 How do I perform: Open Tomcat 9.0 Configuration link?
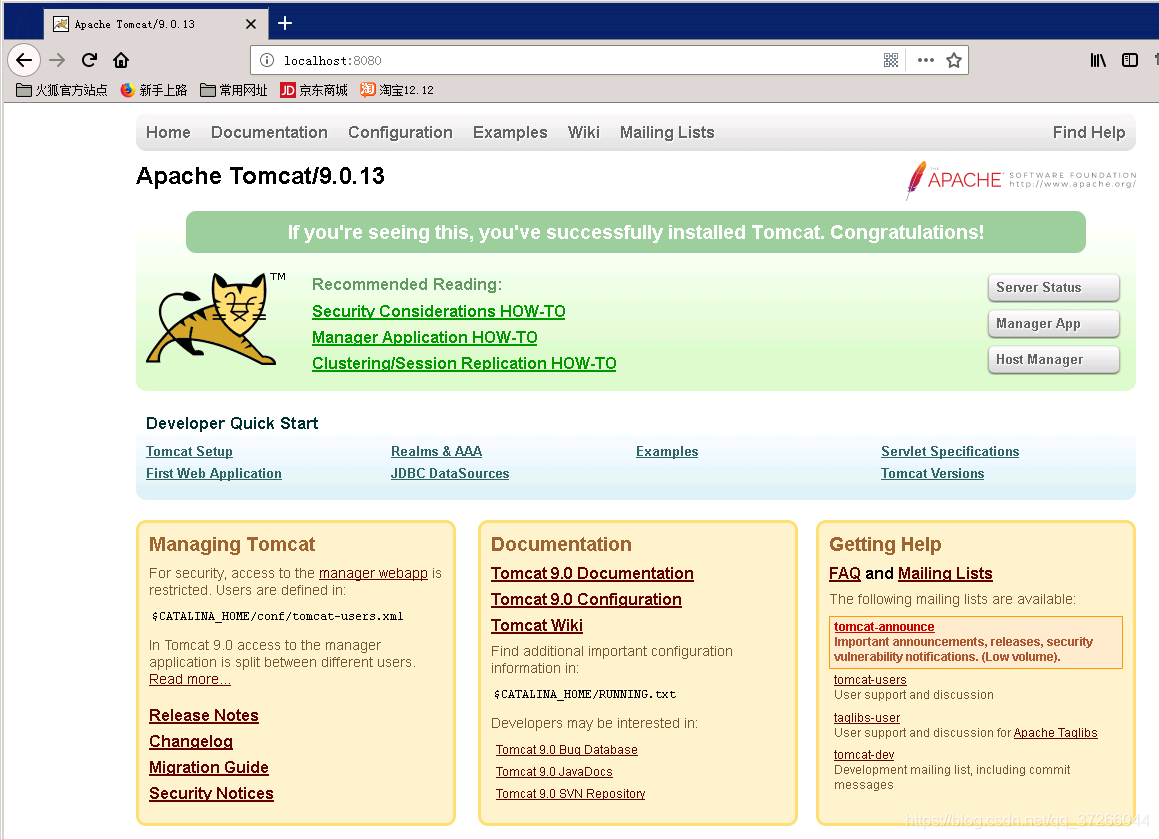[x=586, y=599]
